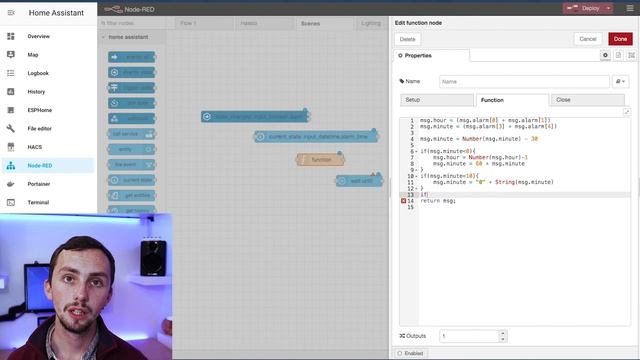Decrease the Outputs value with down arrow
Viewport: 640px width, 360px height.
[x=502, y=339]
